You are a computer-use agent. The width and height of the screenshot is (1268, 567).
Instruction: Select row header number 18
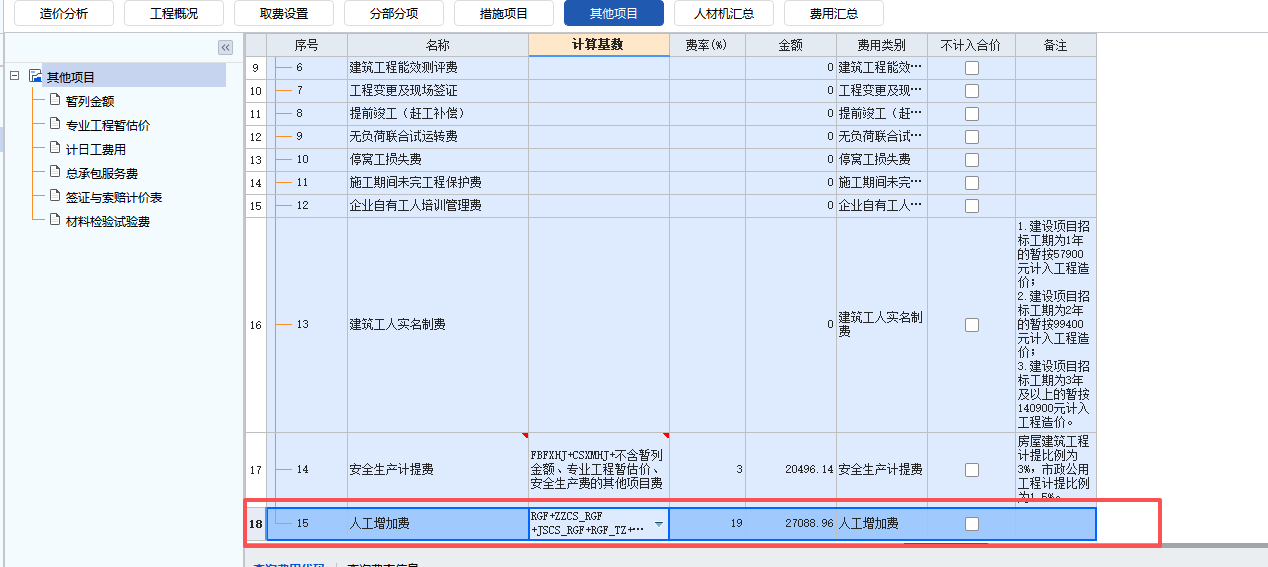[255, 523]
